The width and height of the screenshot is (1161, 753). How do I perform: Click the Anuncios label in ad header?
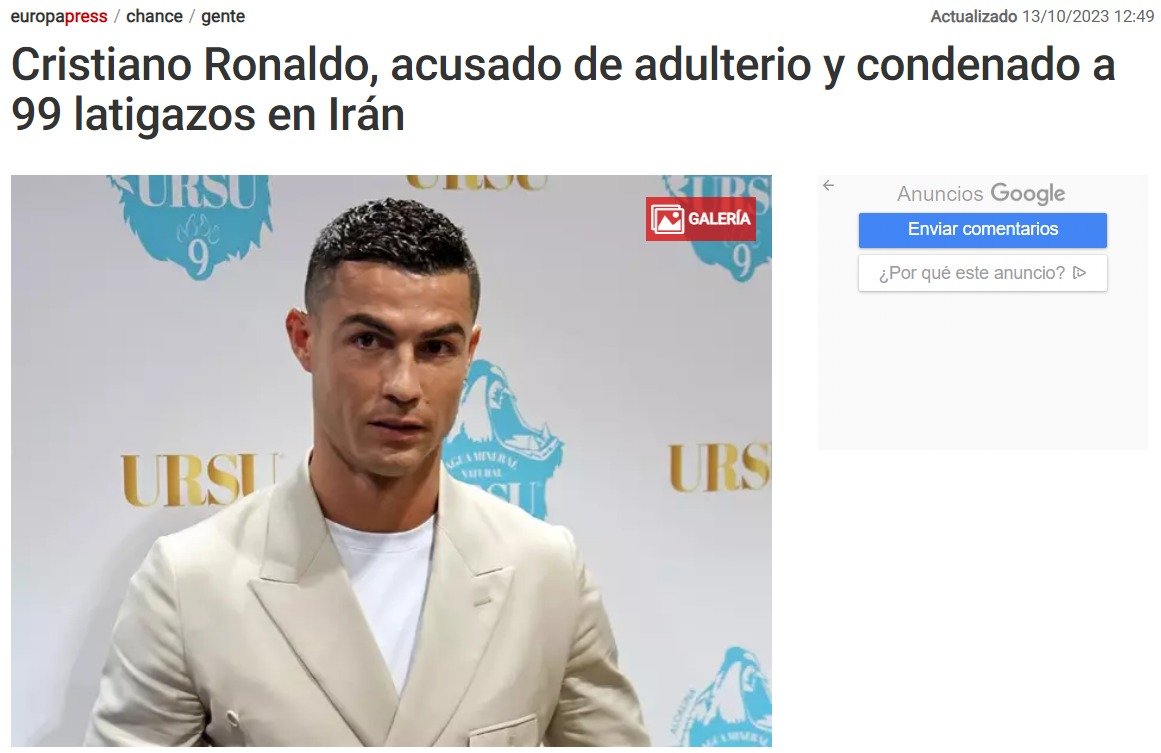pyautogui.click(x=940, y=194)
